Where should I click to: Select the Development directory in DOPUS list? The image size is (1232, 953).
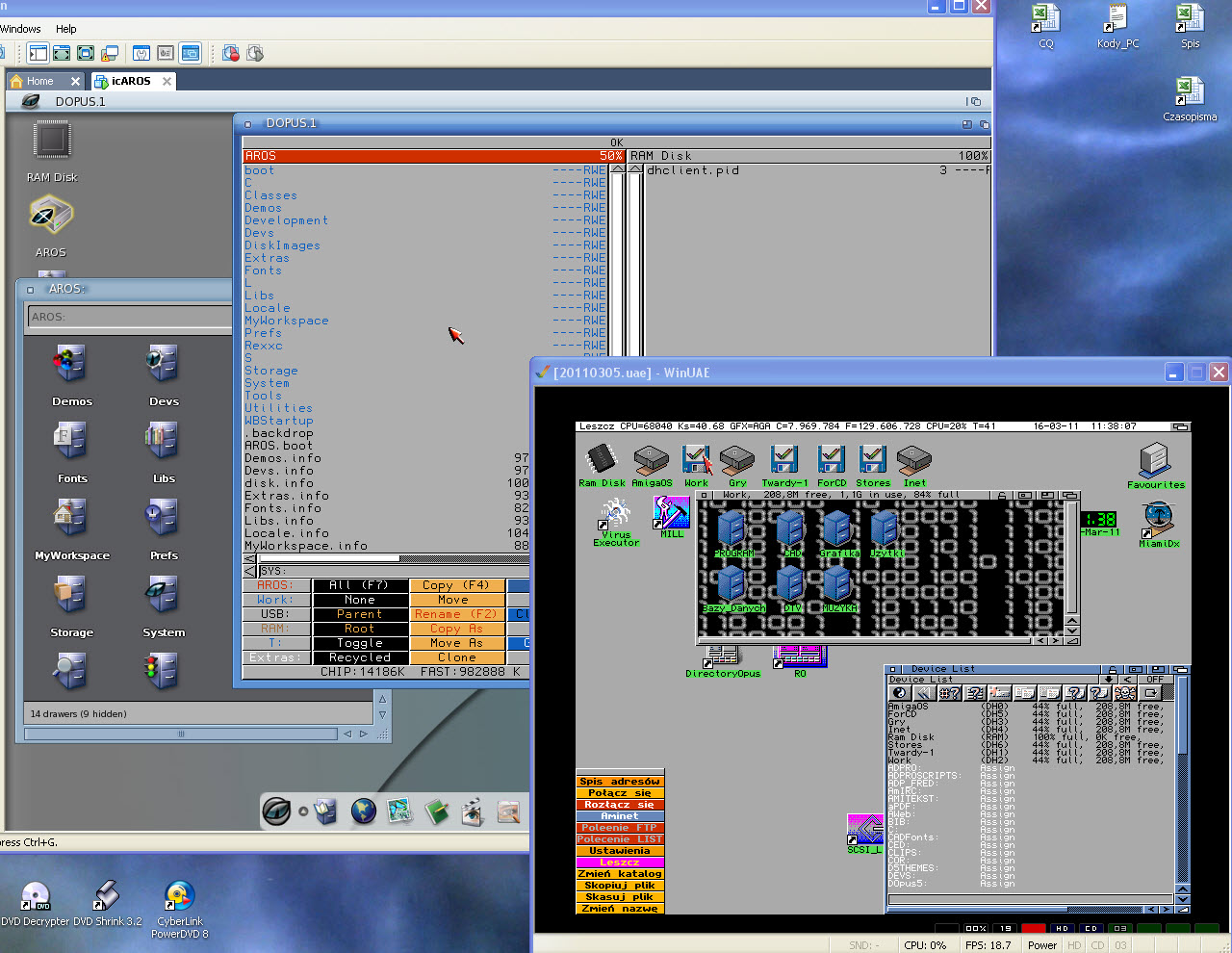click(x=286, y=220)
